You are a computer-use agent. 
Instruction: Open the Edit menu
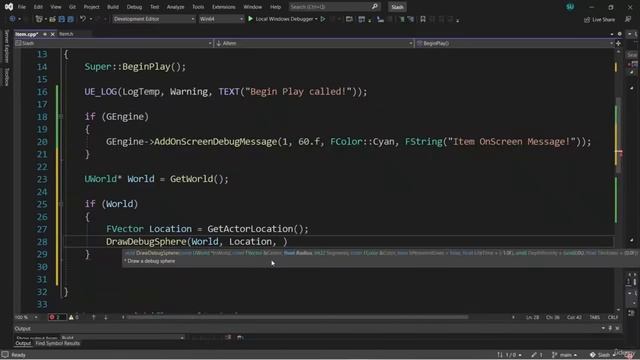point(38,7)
